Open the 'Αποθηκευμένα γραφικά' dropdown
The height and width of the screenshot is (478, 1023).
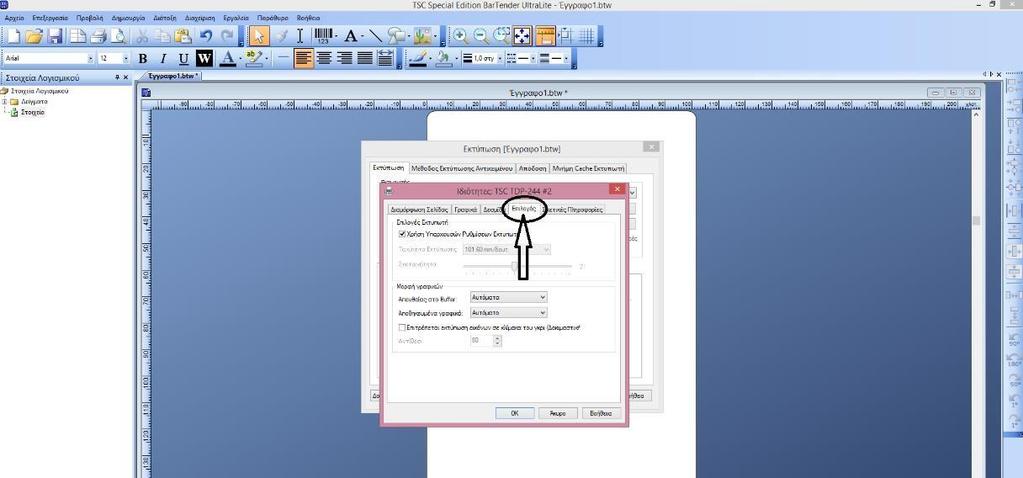[x=508, y=313]
